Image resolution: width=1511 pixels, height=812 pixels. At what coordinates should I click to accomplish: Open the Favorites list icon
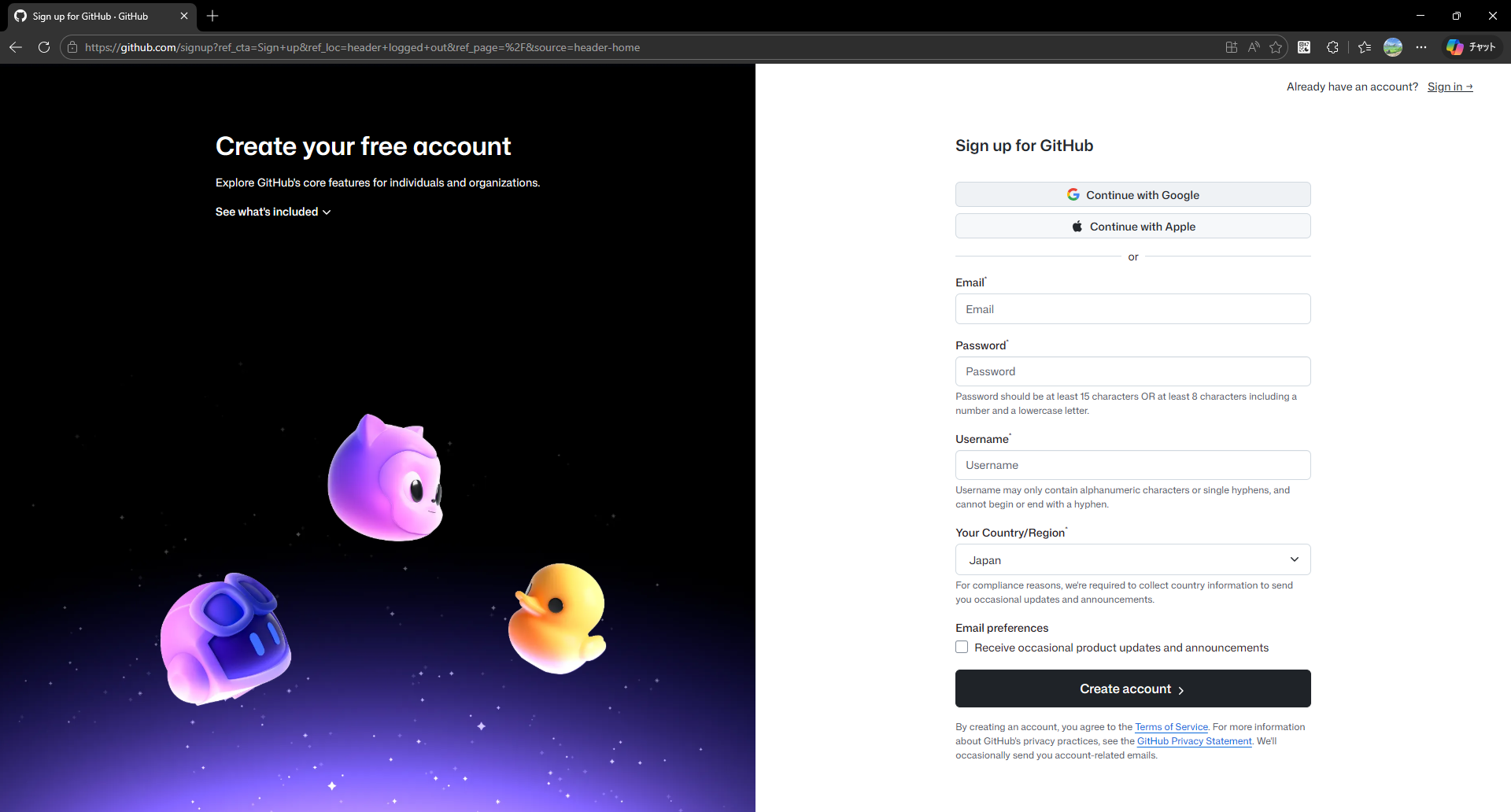click(x=1365, y=47)
